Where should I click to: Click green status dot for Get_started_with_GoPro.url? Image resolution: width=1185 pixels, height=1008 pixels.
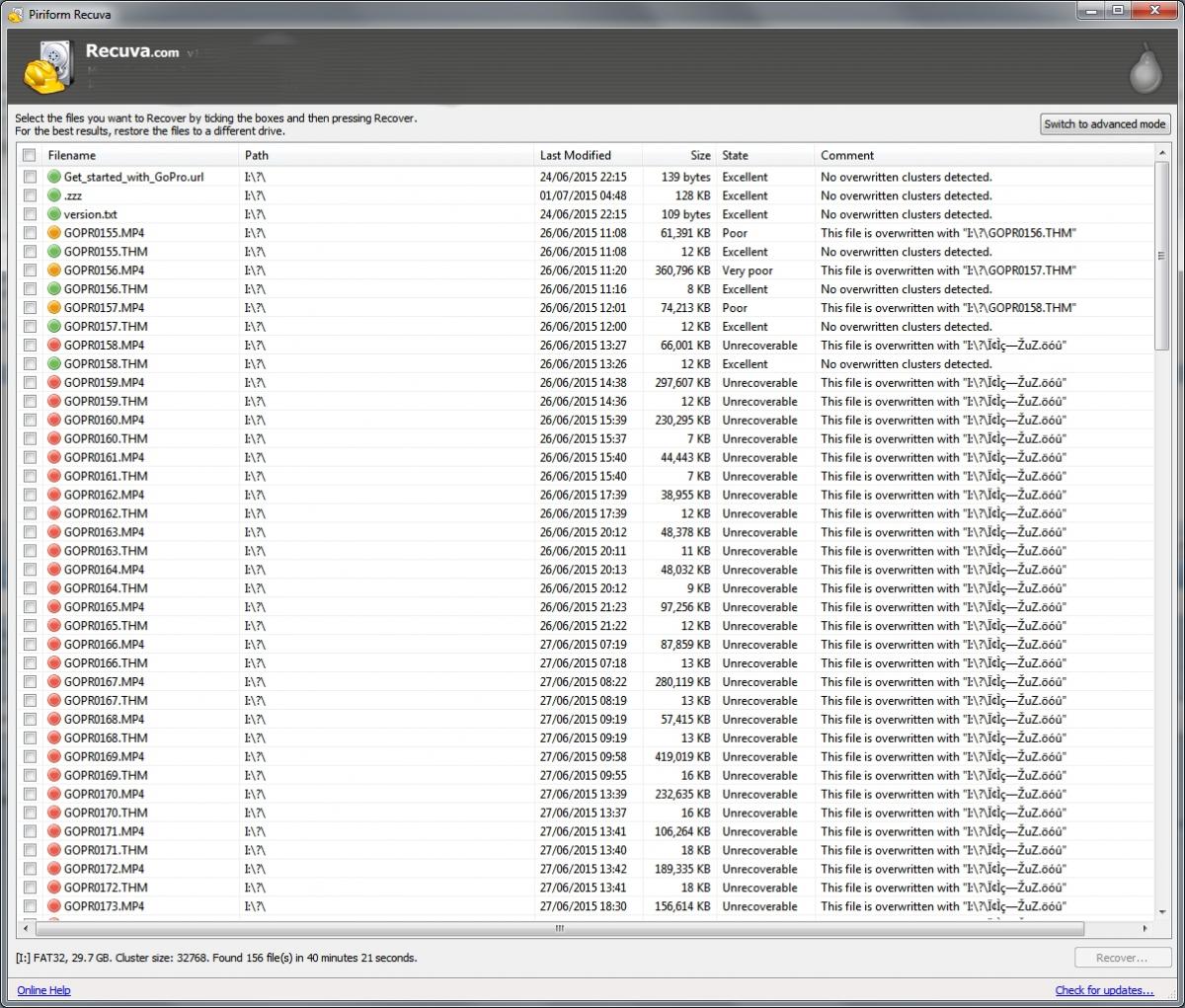click(x=55, y=177)
